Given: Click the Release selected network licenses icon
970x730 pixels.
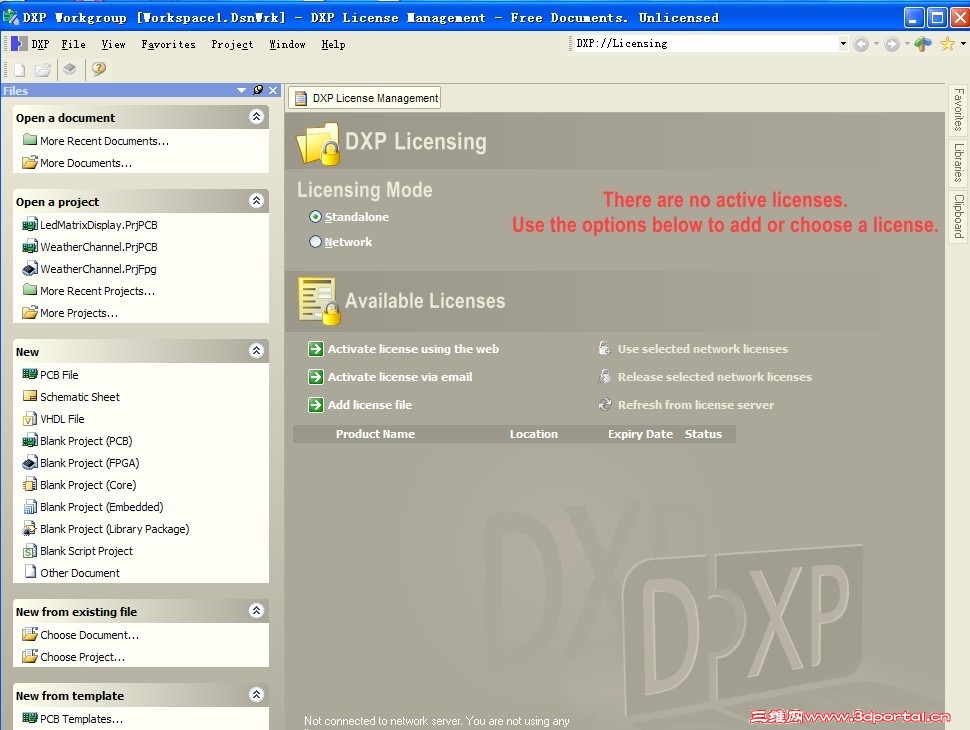Looking at the screenshot, I should [x=604, y=376].
